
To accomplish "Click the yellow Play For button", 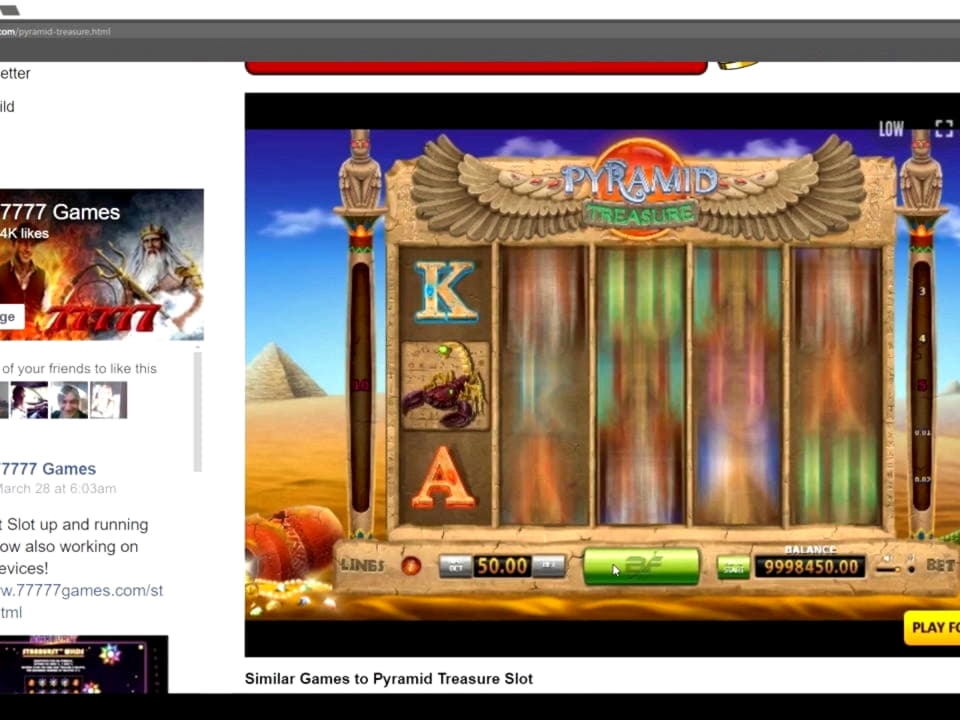I will coord(932,628).
